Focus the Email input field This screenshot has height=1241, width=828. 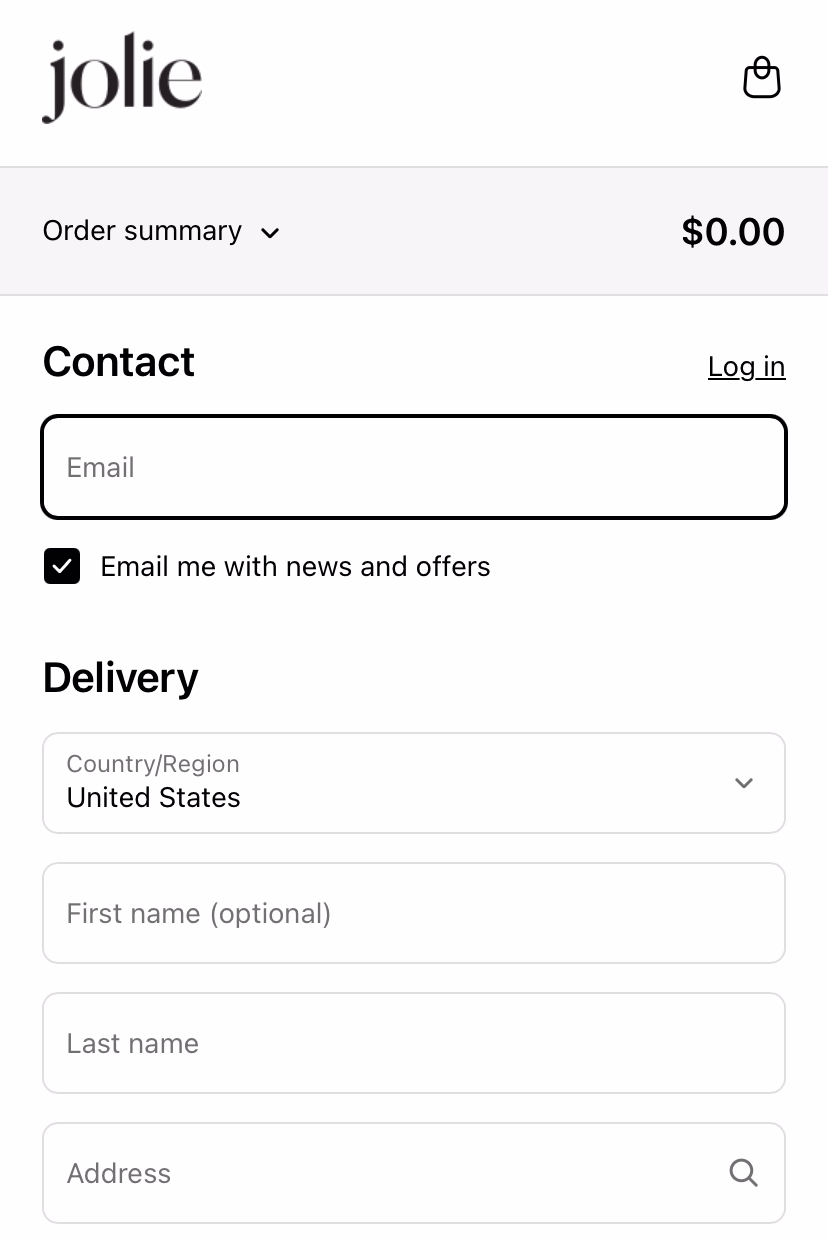pos(414,467)
